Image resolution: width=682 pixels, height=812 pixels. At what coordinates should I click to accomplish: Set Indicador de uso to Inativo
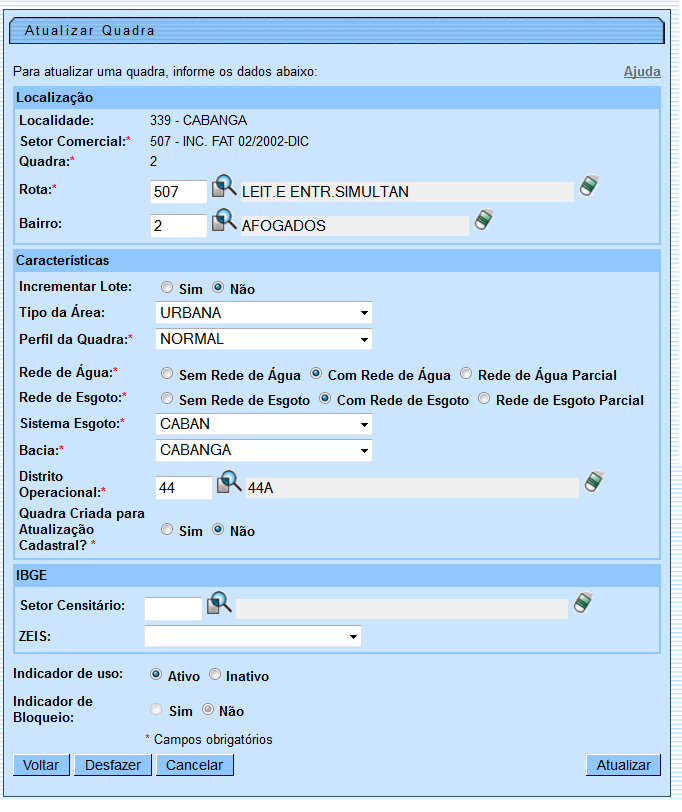click(x=215, y=675)
